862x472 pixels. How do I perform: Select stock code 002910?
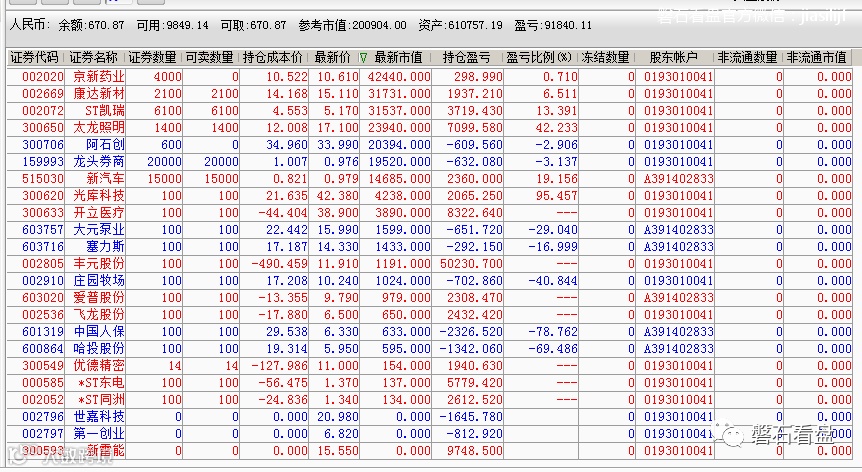click(x=43, y=281)
